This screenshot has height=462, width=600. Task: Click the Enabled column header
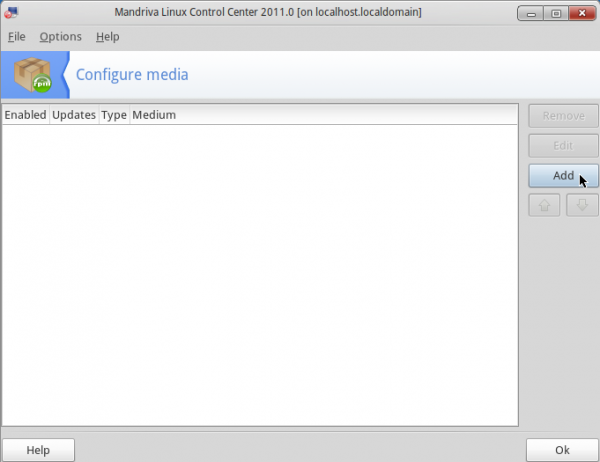coord(26,115)
